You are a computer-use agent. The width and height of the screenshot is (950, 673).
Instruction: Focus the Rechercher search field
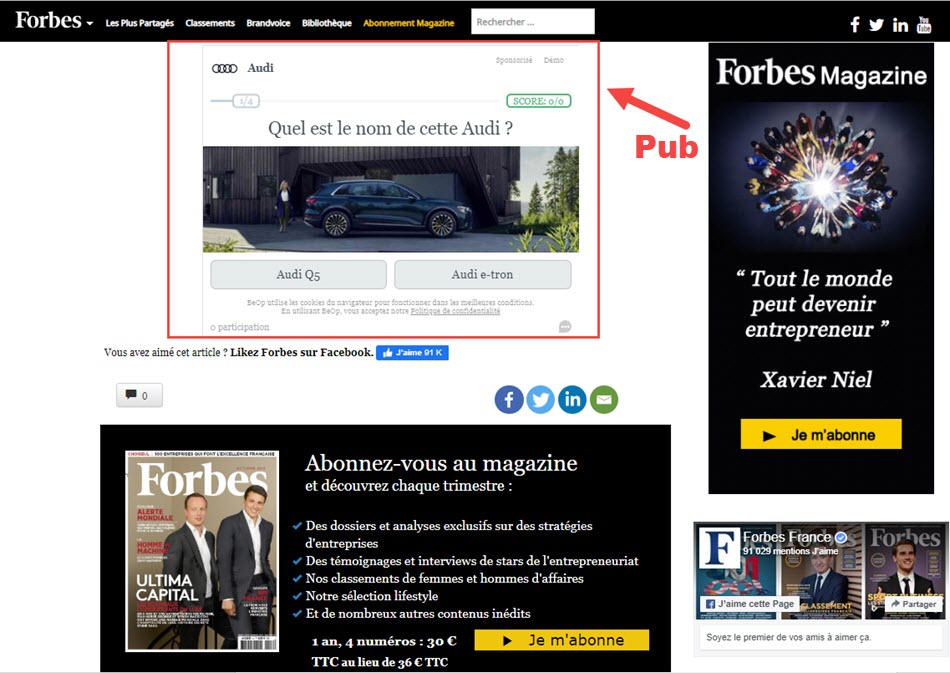tap(533, 22)
